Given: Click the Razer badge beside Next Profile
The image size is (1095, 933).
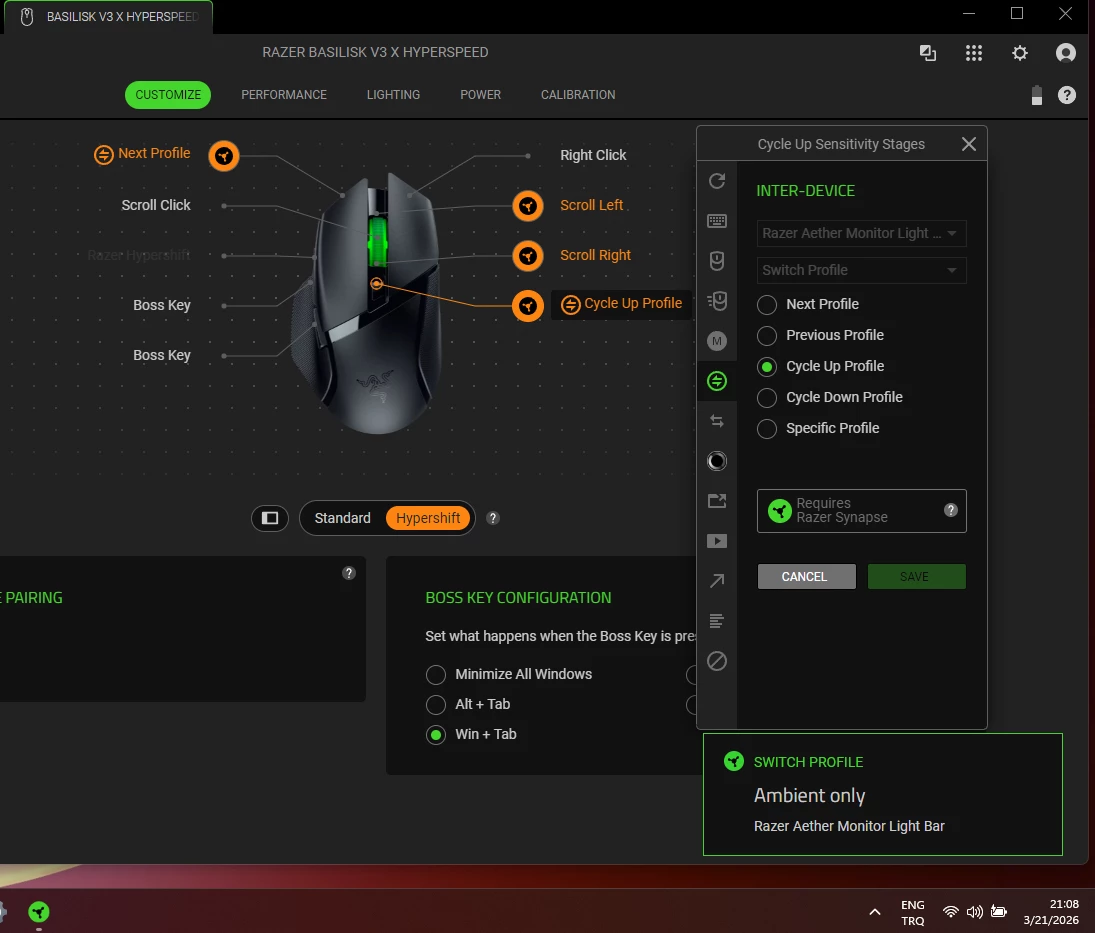Looking at the screenshot, I should pyautogui.click(x=223, y=156).
